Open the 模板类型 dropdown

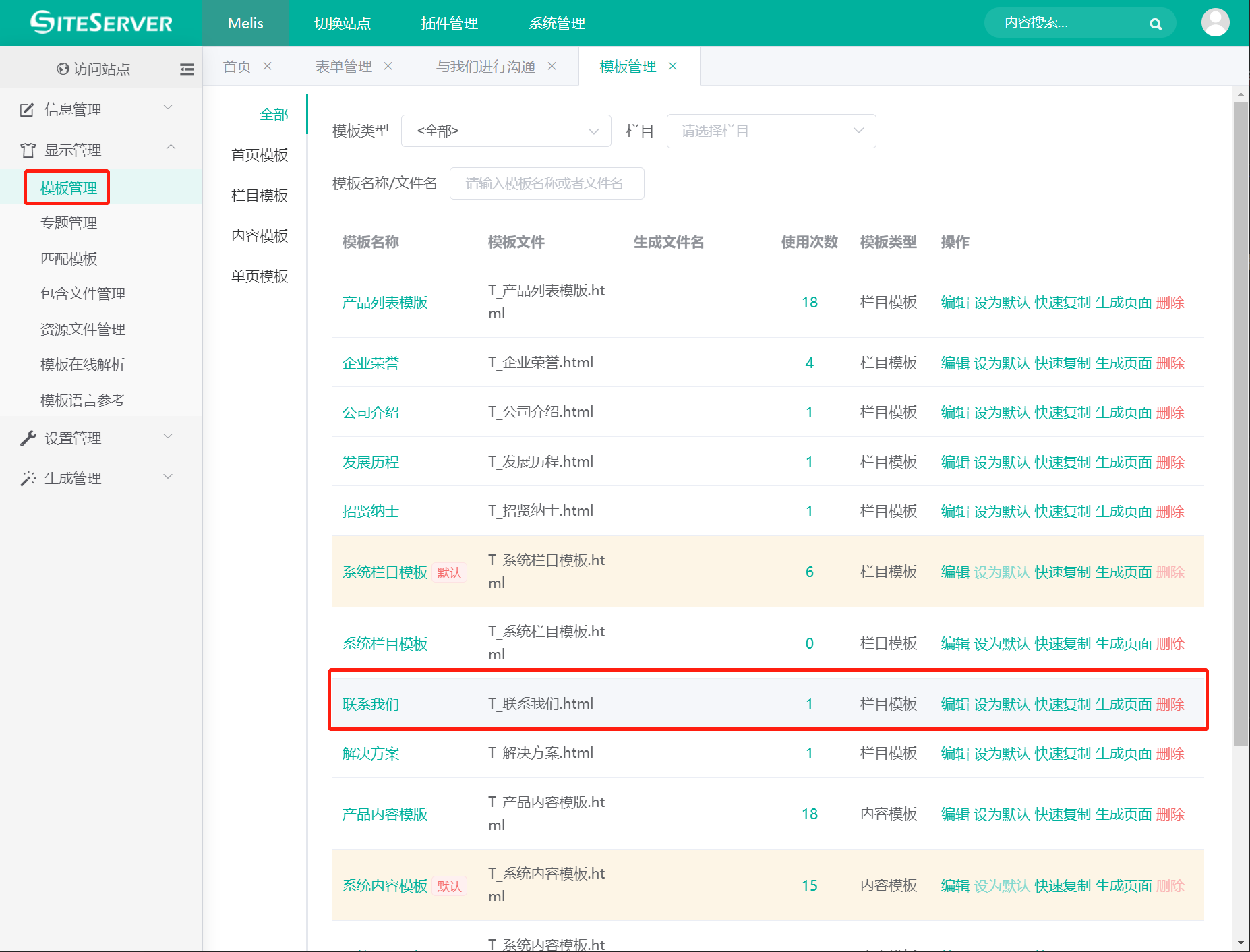pyautogui.click(x=506, y=131)
